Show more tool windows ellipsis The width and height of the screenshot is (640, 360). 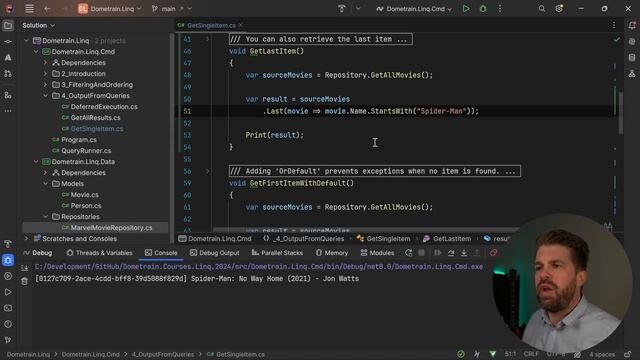tap(8, 111)
